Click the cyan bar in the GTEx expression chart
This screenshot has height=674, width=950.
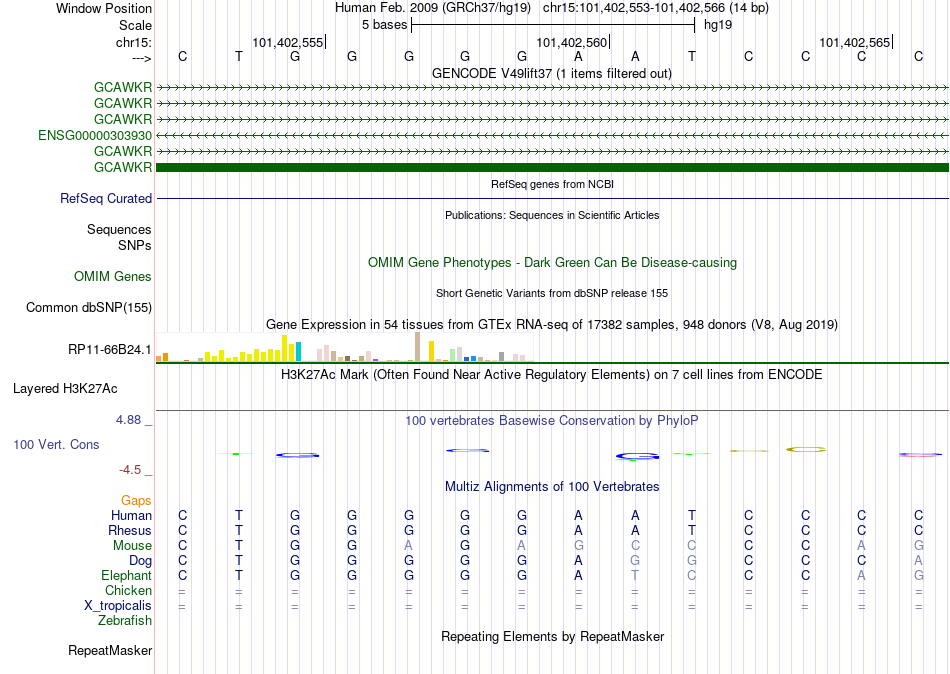(x=298, y=352)
